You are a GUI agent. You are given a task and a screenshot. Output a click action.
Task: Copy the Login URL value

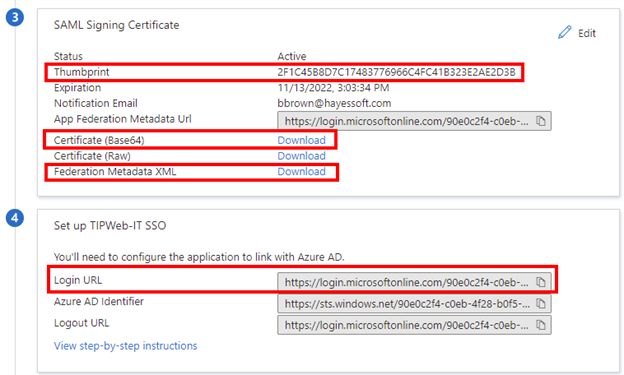(x=540, y=282)
